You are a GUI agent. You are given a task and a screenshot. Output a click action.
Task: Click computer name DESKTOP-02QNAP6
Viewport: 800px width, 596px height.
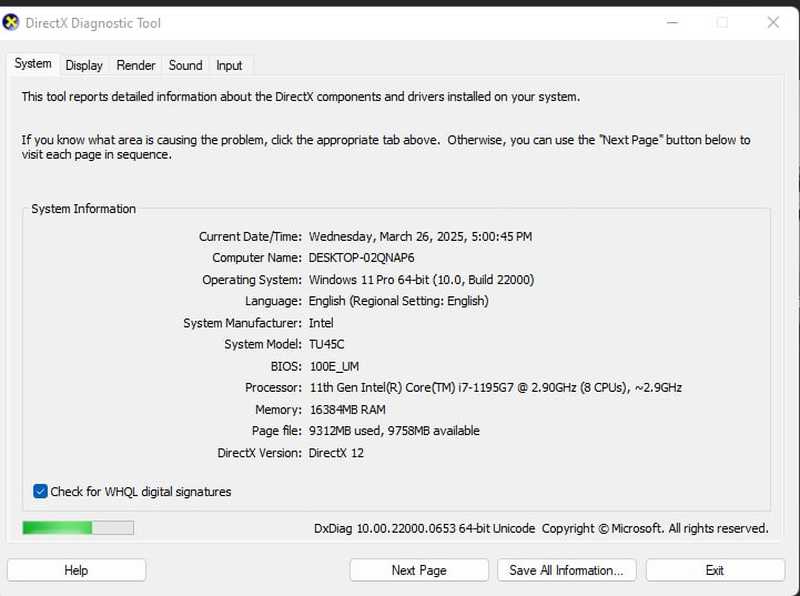pos(362,258)
